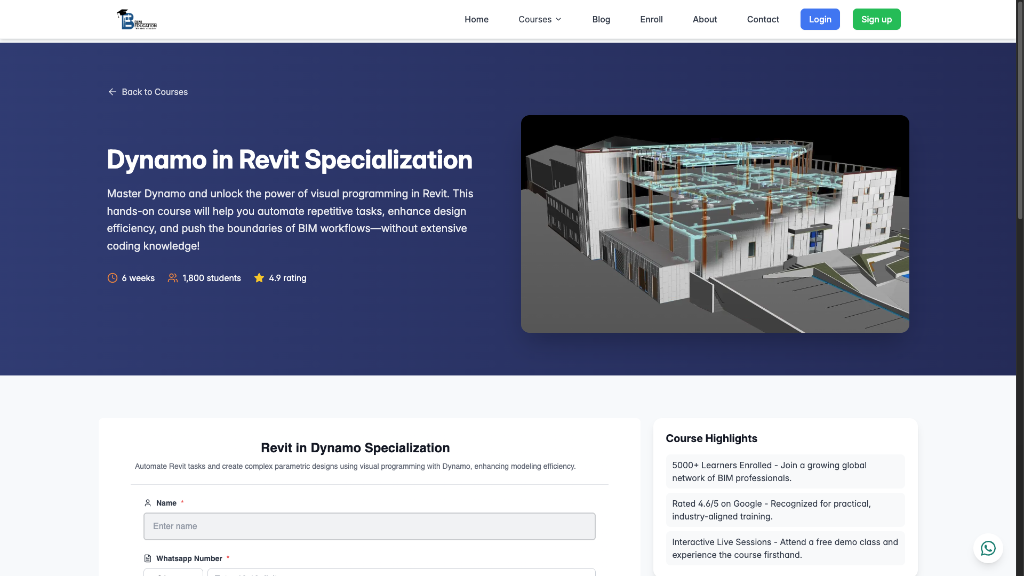Image resolution: width=1024 pixels, height=576 pixels.
Task: Click the star icon beside 4.9 rating
Action: pos(258,278)
